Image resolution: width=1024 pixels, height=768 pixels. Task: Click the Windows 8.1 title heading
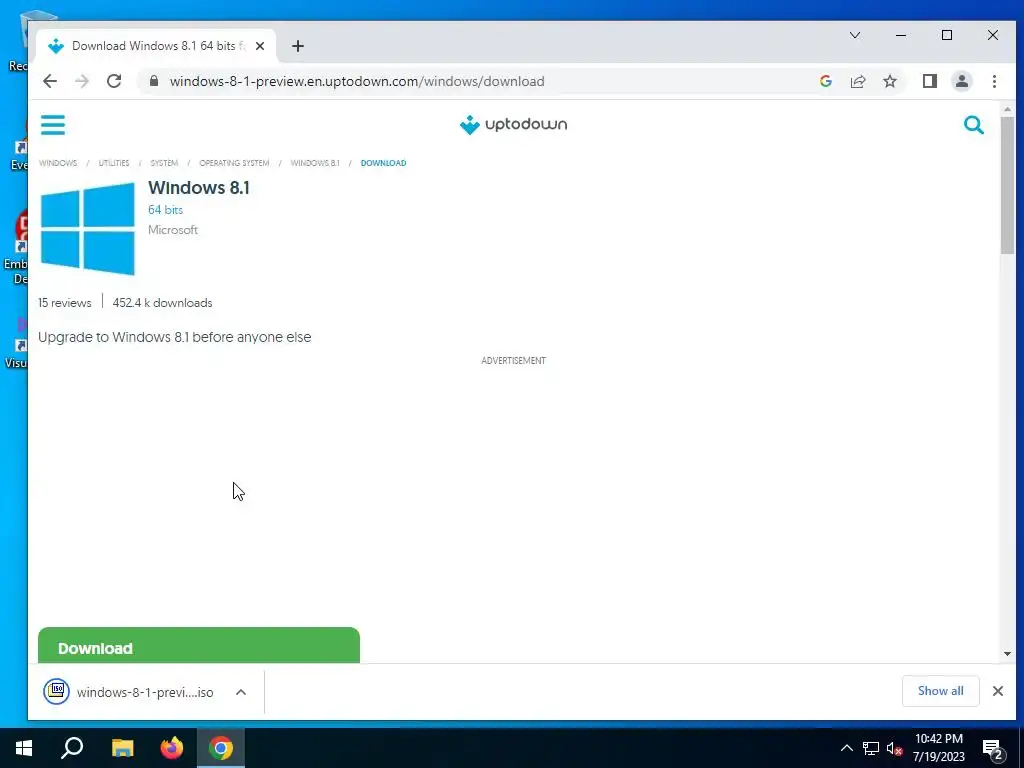[199, 188]
